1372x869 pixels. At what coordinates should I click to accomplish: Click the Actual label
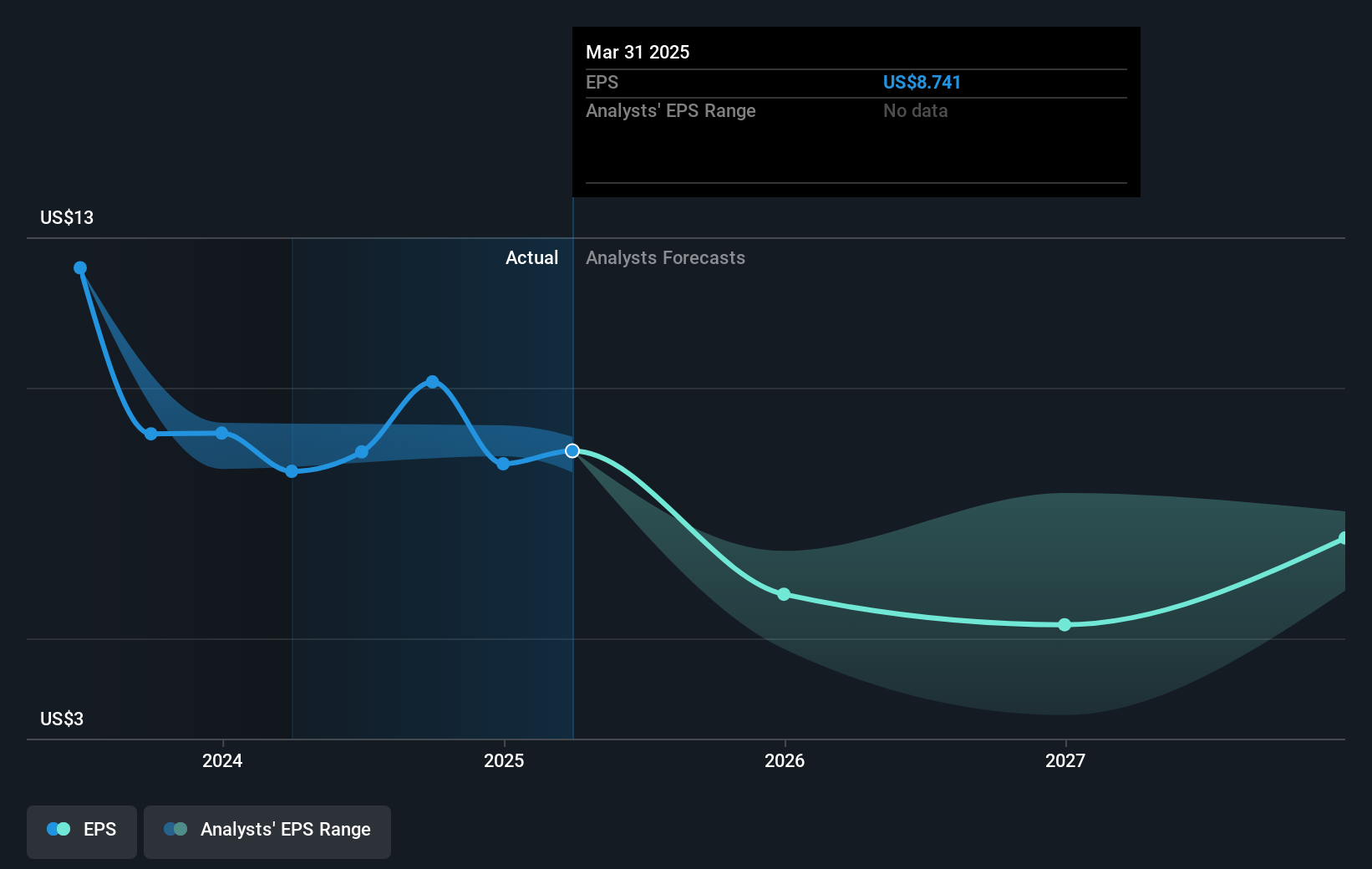[x=531, y=257]
